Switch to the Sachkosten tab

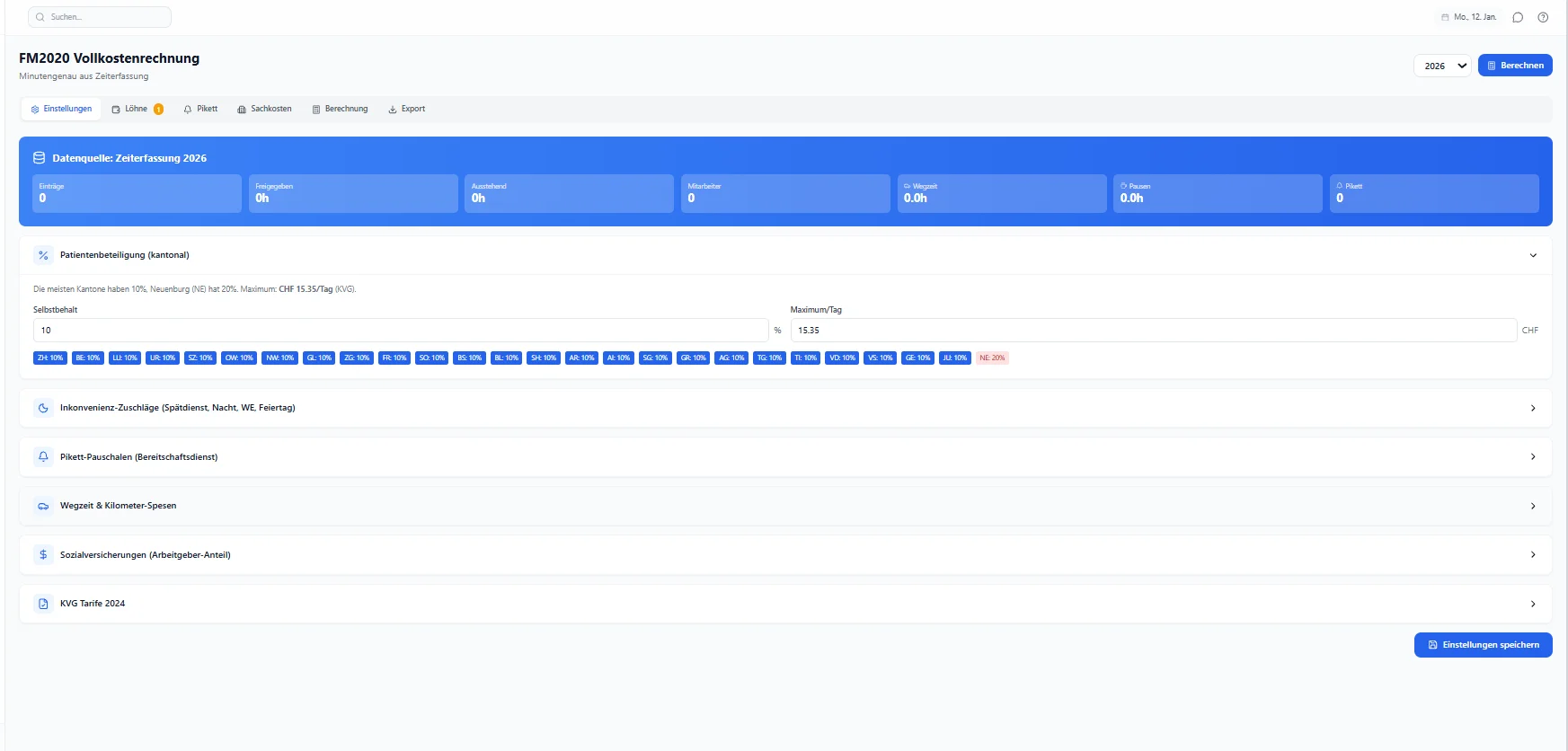pyautogui.click(x=264, y=109)
